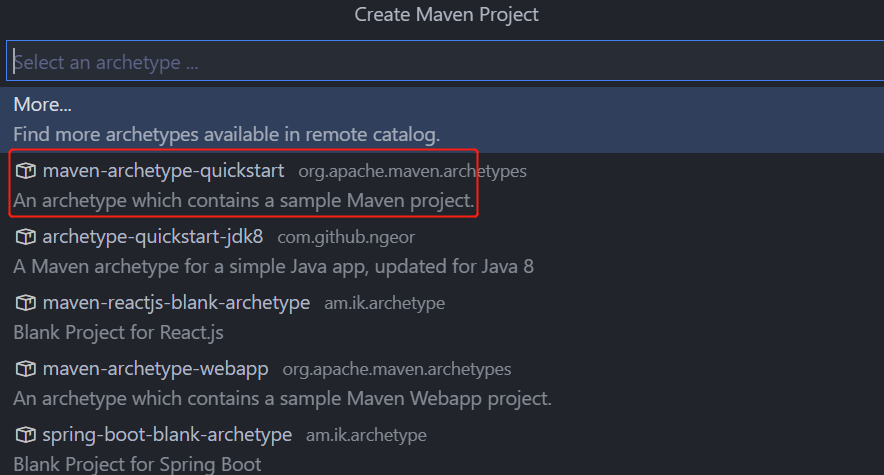Click the maven-archetype-quickstart package icon

[x=25, y=171]
